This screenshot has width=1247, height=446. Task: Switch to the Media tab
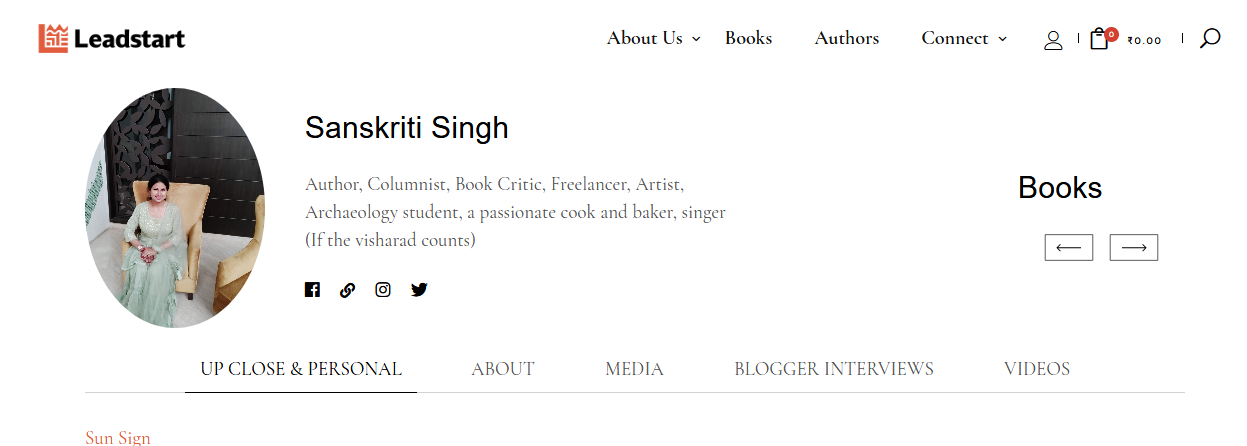634,369
